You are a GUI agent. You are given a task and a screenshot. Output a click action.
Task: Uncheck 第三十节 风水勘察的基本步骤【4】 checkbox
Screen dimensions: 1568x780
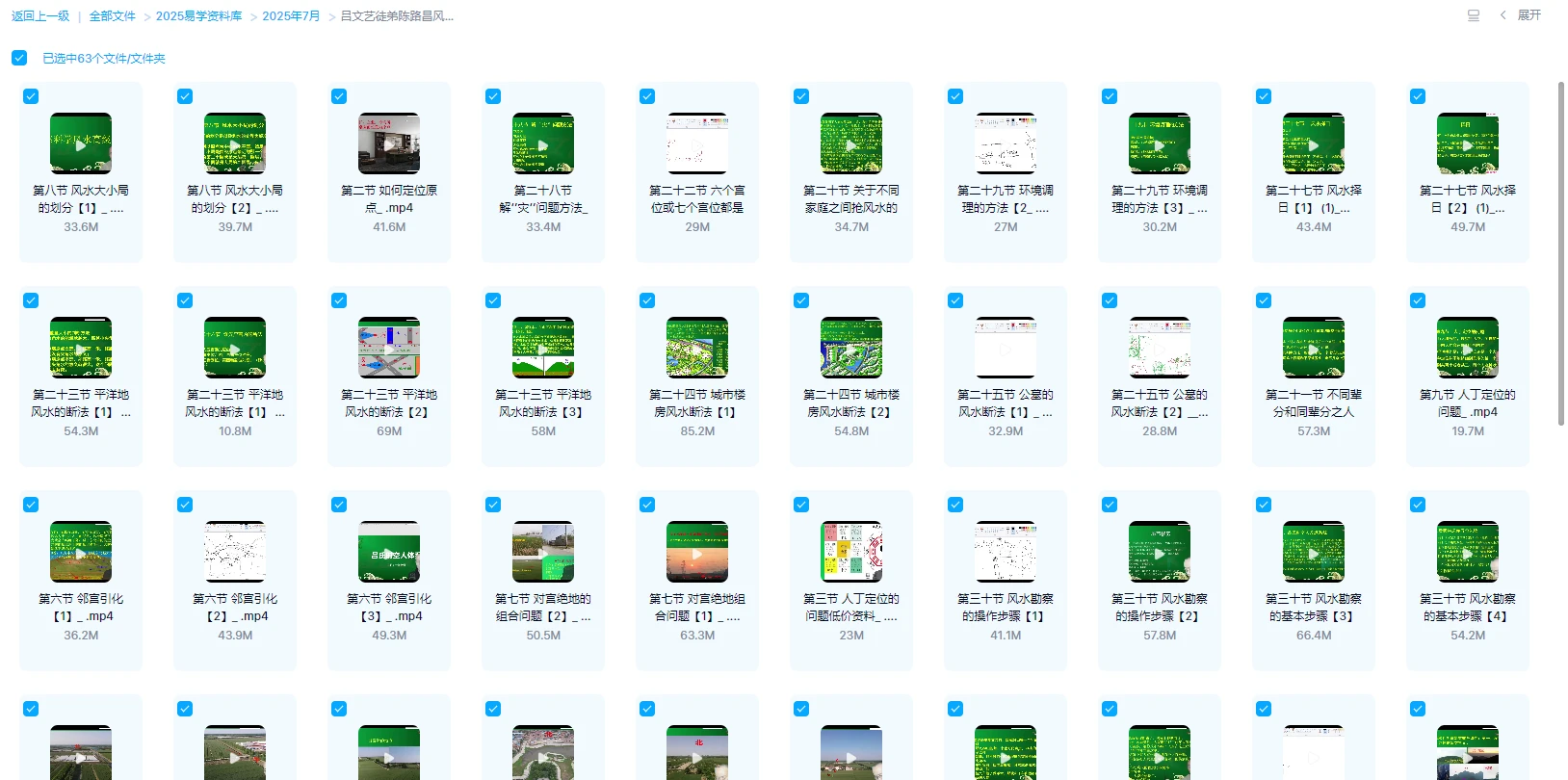(x=1418, y=505)
